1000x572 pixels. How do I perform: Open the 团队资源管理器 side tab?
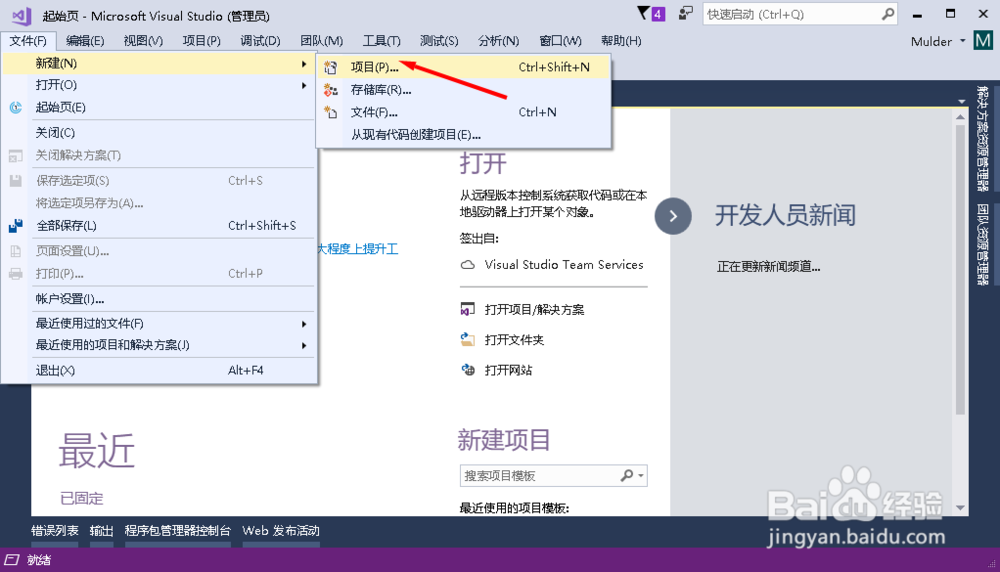(983, 244)
